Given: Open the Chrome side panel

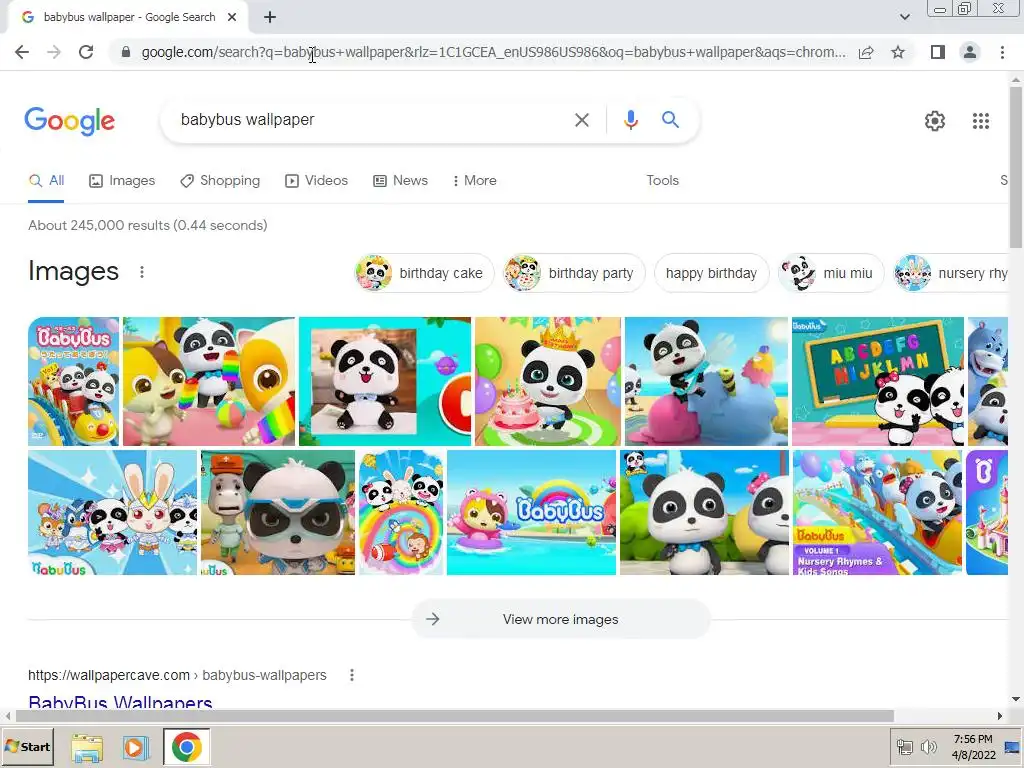Looking at the screenshot, I should [x=938, y=52].
